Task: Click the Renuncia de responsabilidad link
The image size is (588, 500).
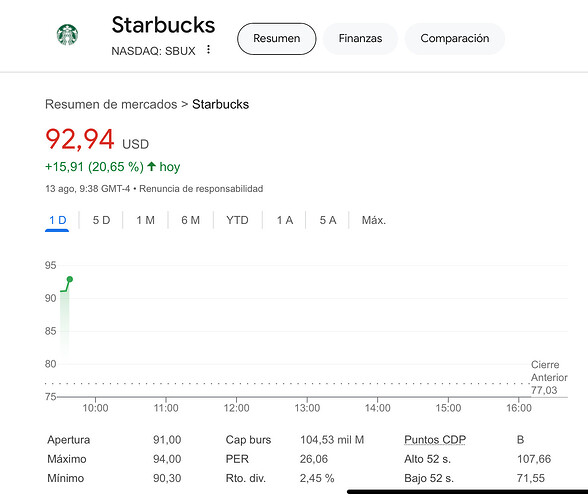Action: [201, 189]
